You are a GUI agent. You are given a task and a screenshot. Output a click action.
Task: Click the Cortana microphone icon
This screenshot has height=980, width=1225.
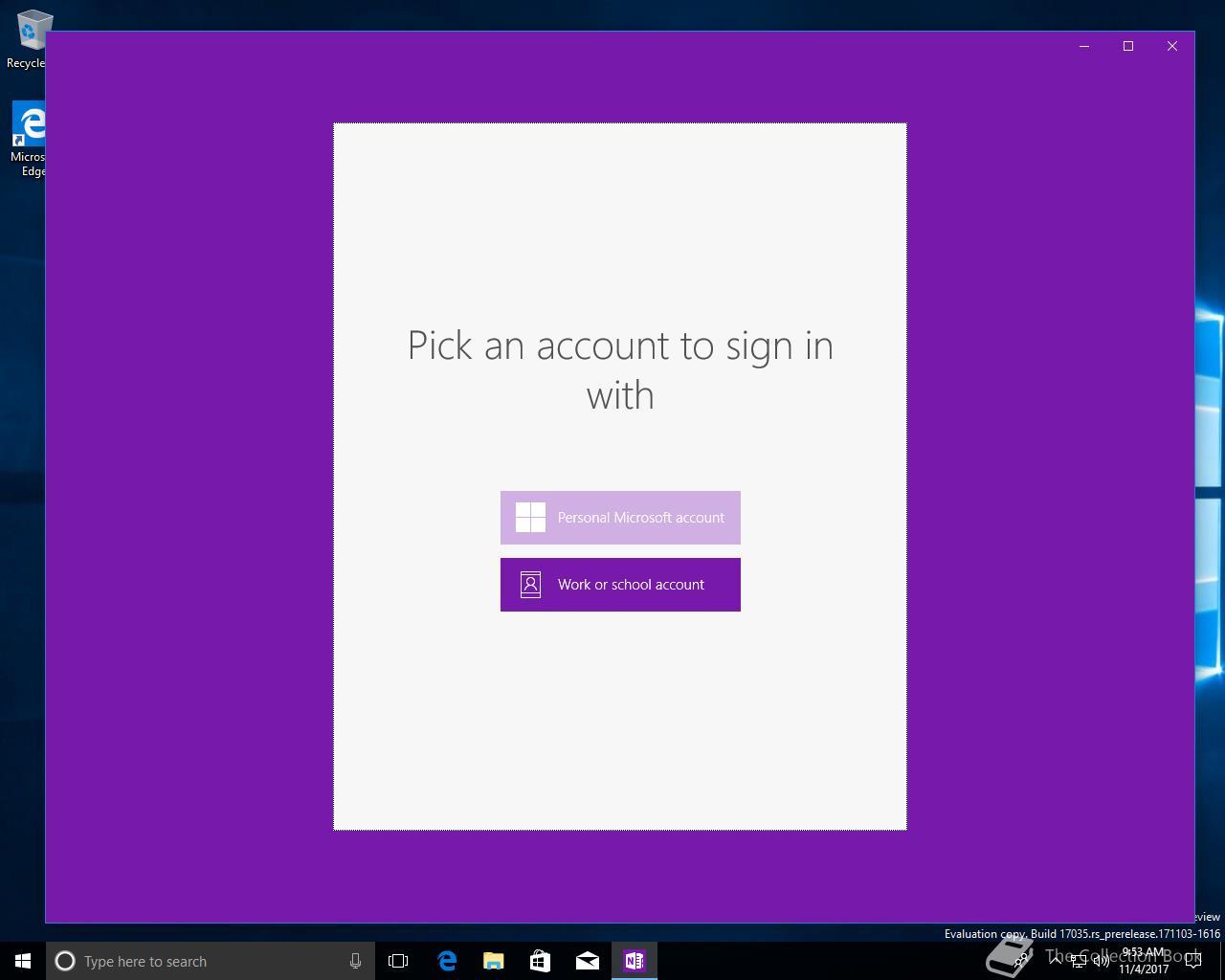tap(355, 961)
